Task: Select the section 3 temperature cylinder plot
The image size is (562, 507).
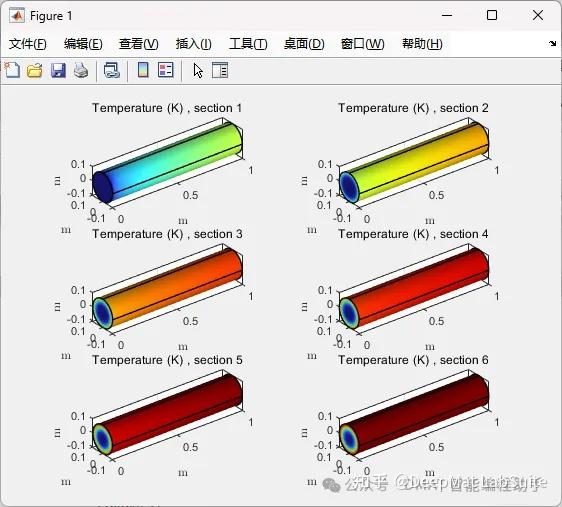Action: (x=168, y=289)
